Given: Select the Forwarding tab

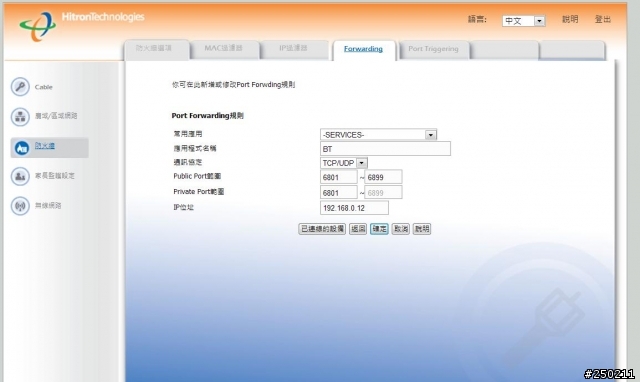Looking at the screenshot, I should pyautogui.click(x=363, y=50).
